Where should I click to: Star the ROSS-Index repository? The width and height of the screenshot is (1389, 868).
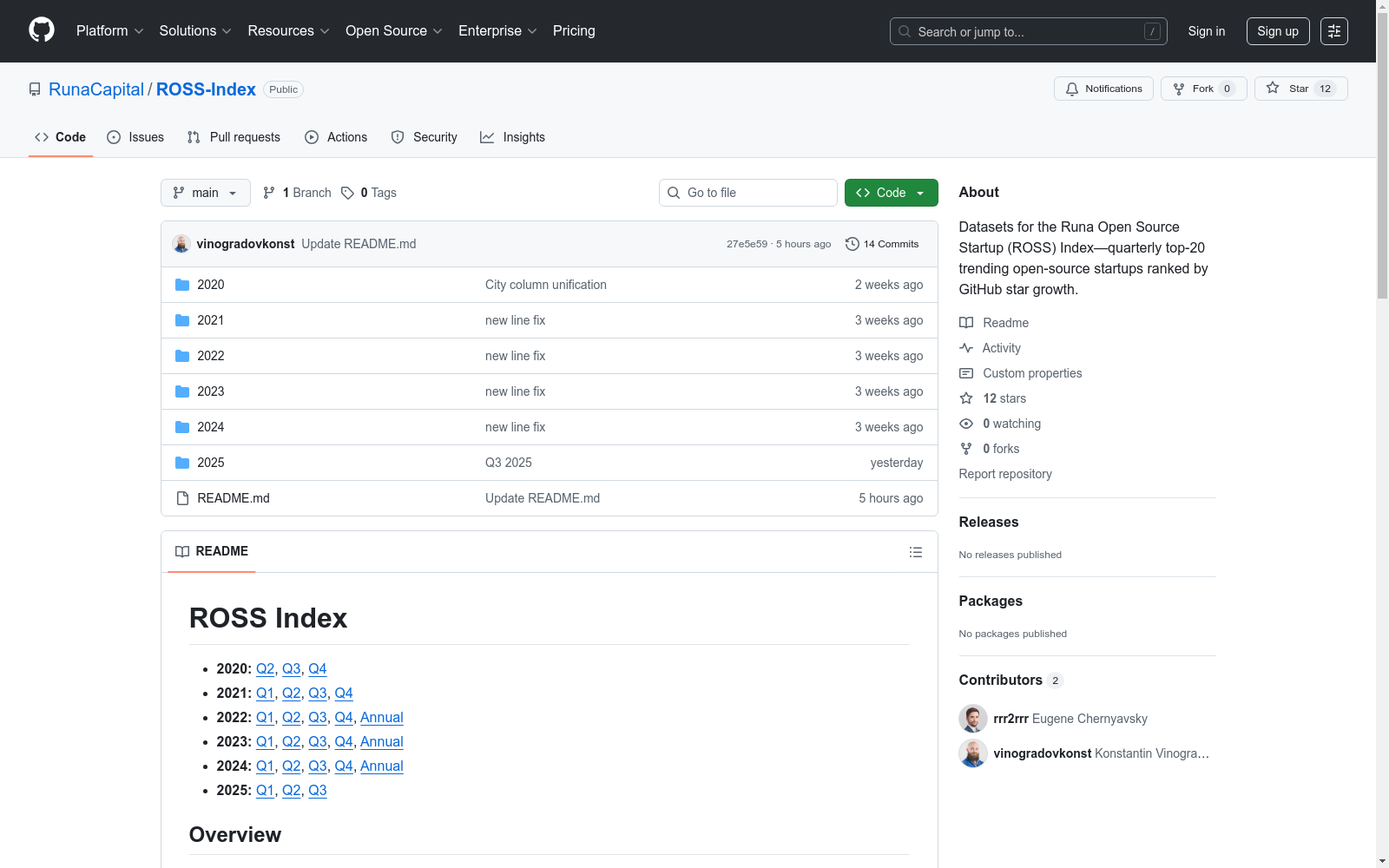click(1300, 89)
